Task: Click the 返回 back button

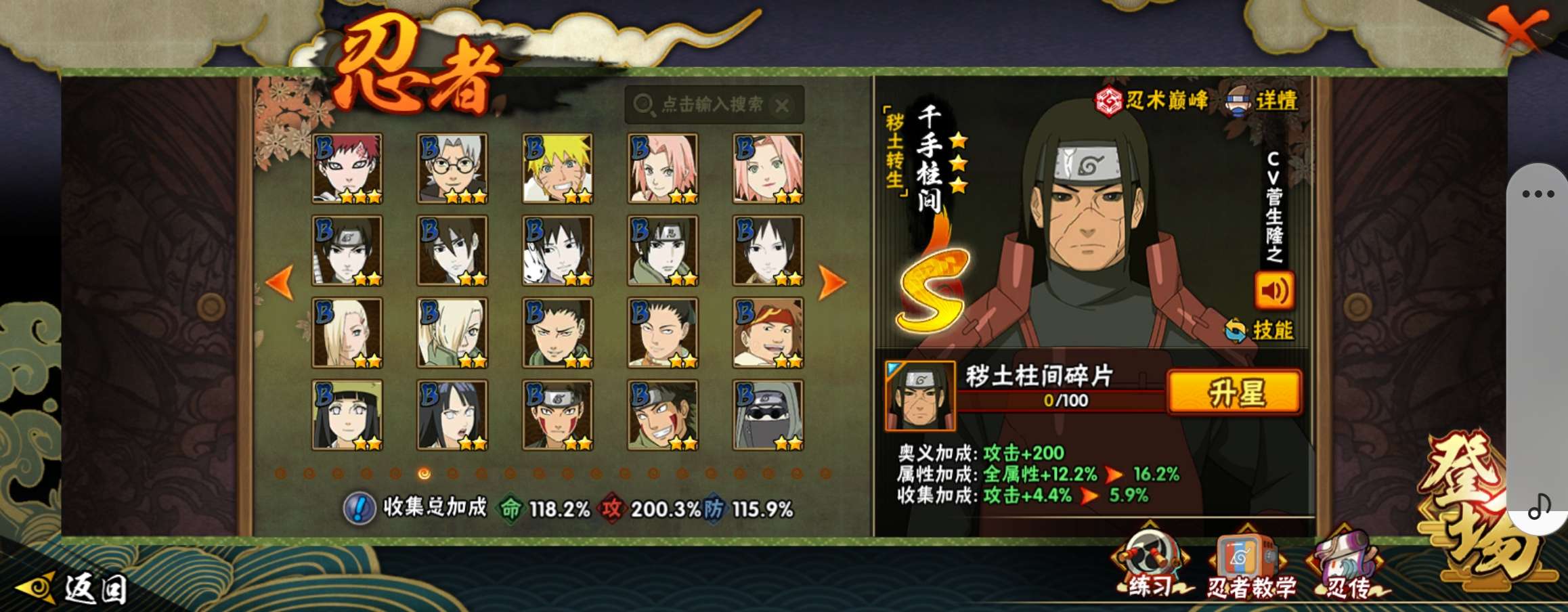Action: click(x=72, y=588)
